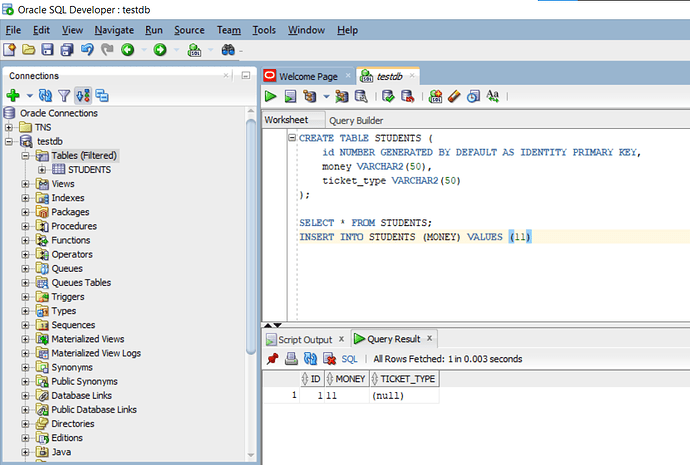Click the SQL Tuning Advisor icon
690x465 pixels.
point(361,96)
